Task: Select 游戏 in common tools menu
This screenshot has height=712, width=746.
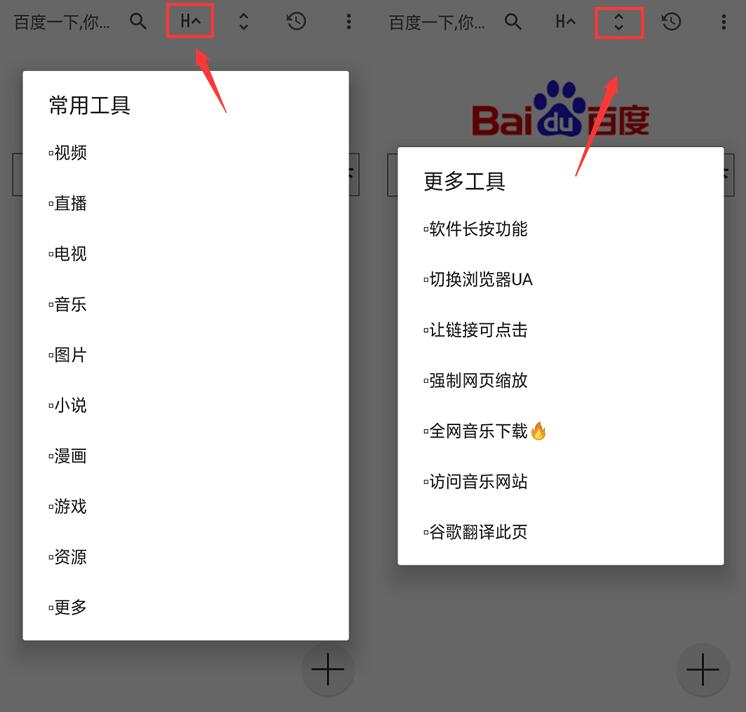Action: pos(68,506)
